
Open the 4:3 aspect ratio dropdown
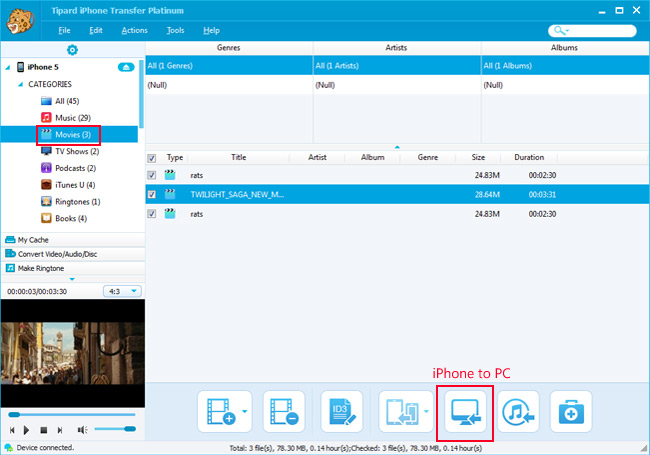[x=122, y=291]
